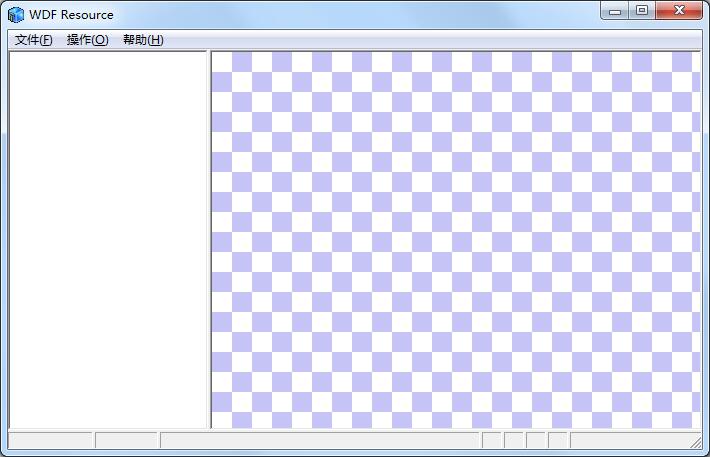Screen dimensions: 710x457
Task: Maximize the WDF Resource window
Action: 641,11
